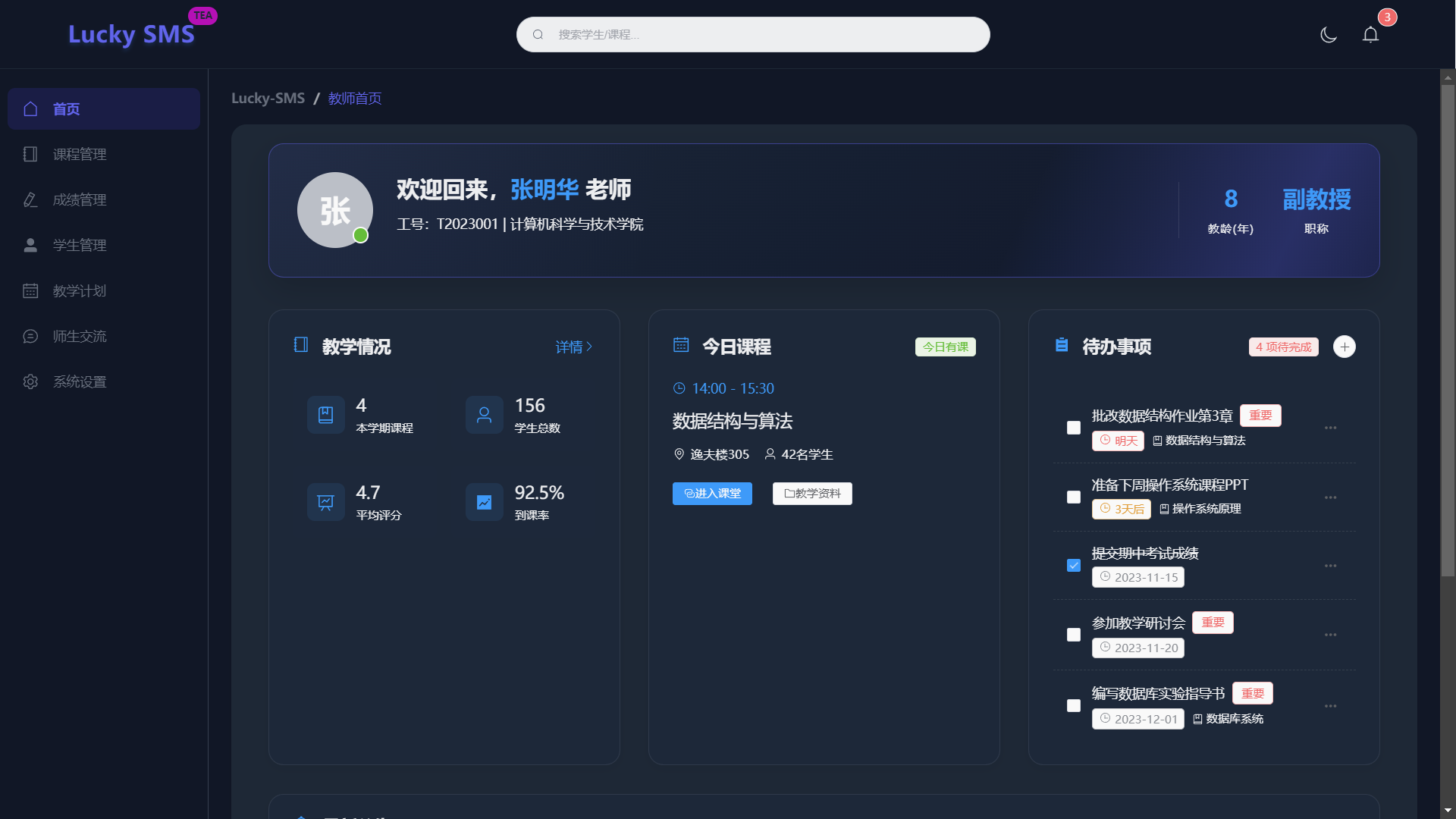This screenshot has height=819, width=1456.
Task: Check the 参加教学研讨会 task checkbox
Action: tap(1073, 635)
